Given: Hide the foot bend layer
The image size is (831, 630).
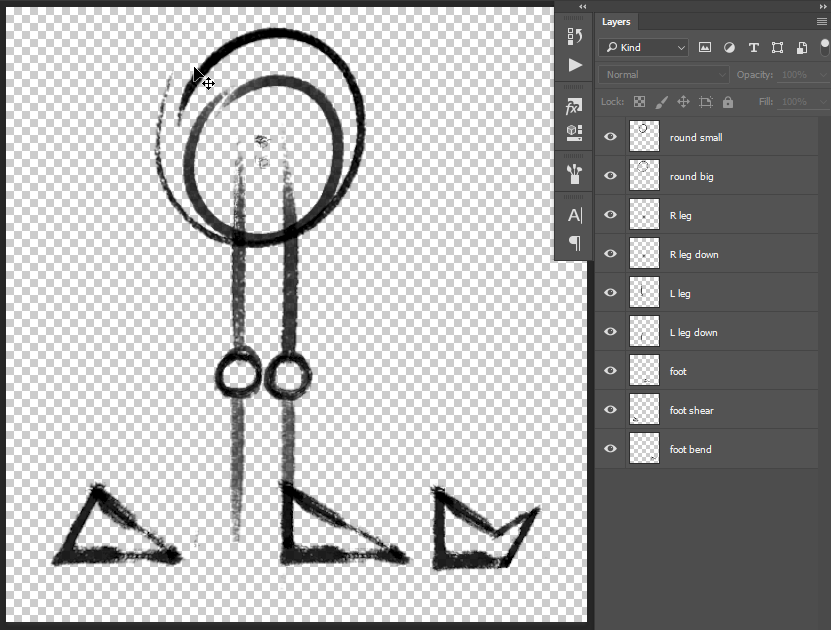Looking at the screenshot, I should coord(611,448).
